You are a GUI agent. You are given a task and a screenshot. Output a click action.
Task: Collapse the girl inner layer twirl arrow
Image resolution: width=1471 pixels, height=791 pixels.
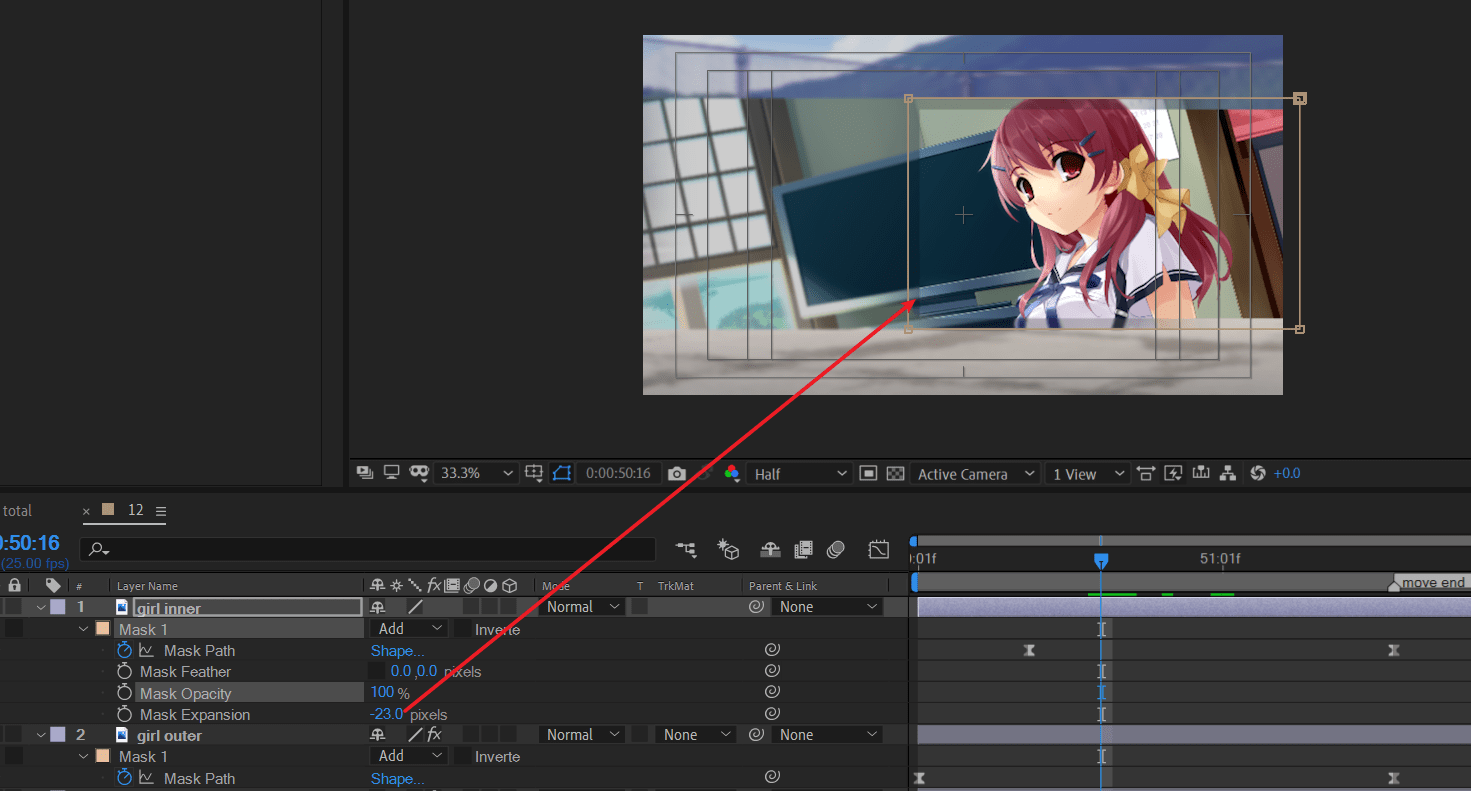tap(41, 607)
